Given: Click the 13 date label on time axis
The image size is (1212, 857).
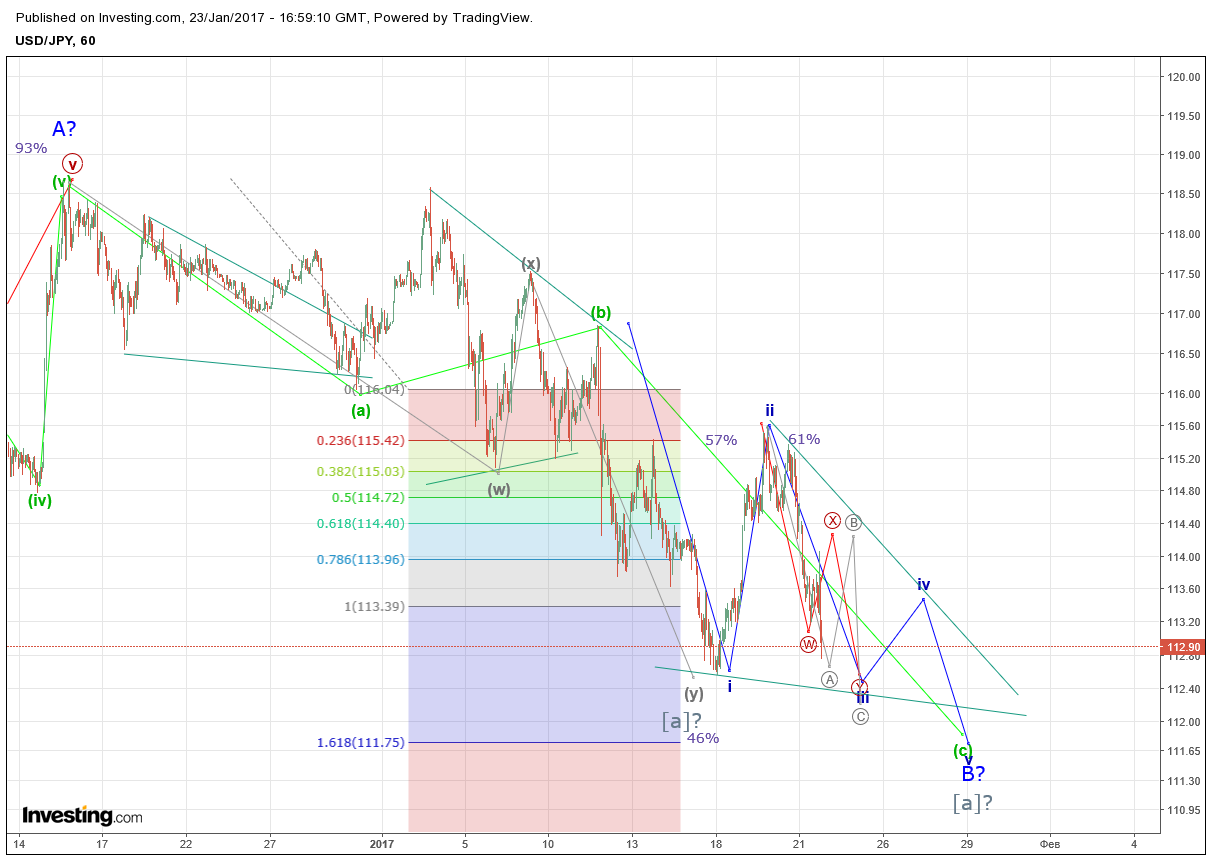Looking at the screenshot, I should pyautogui.click(x=631, y=844).
